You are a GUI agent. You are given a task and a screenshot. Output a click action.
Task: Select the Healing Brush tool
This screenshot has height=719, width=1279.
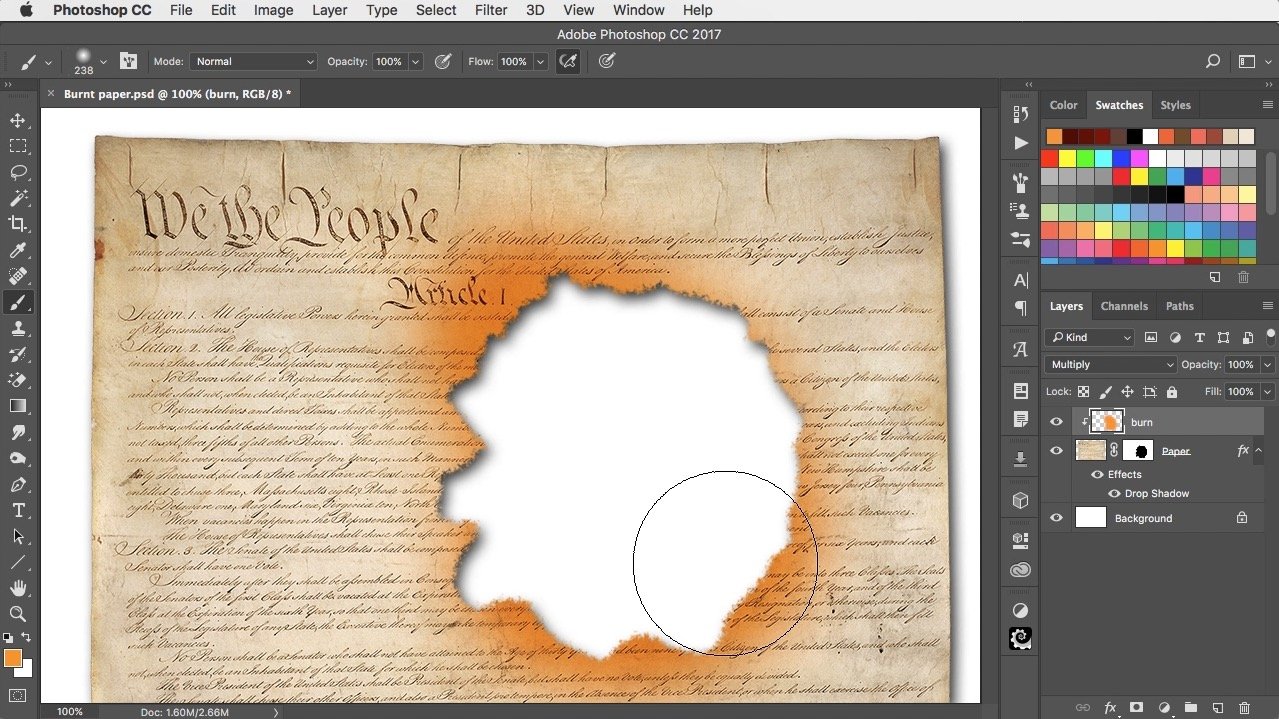coord(18,276)
